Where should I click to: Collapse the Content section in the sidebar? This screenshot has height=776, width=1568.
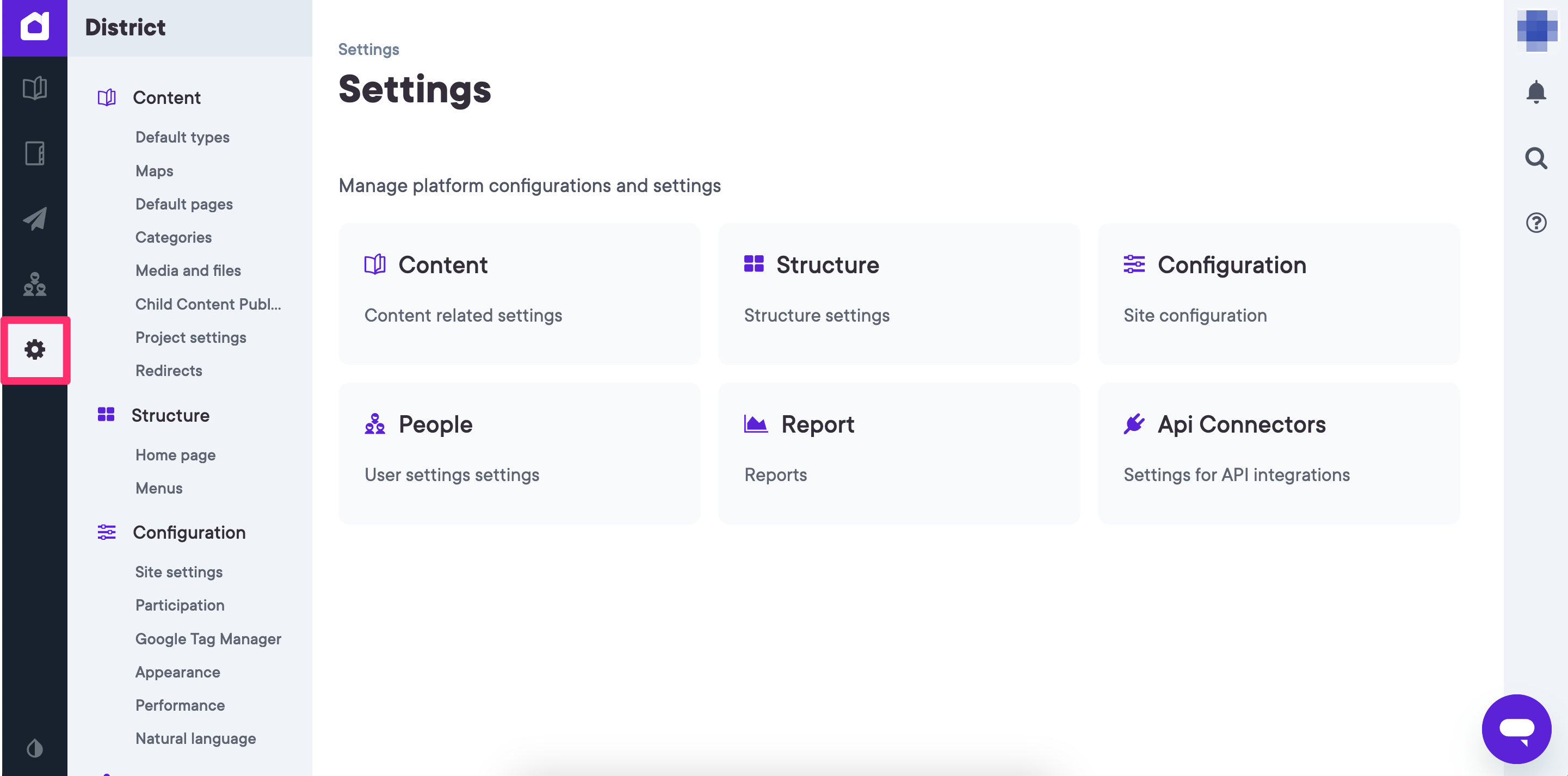166,97
